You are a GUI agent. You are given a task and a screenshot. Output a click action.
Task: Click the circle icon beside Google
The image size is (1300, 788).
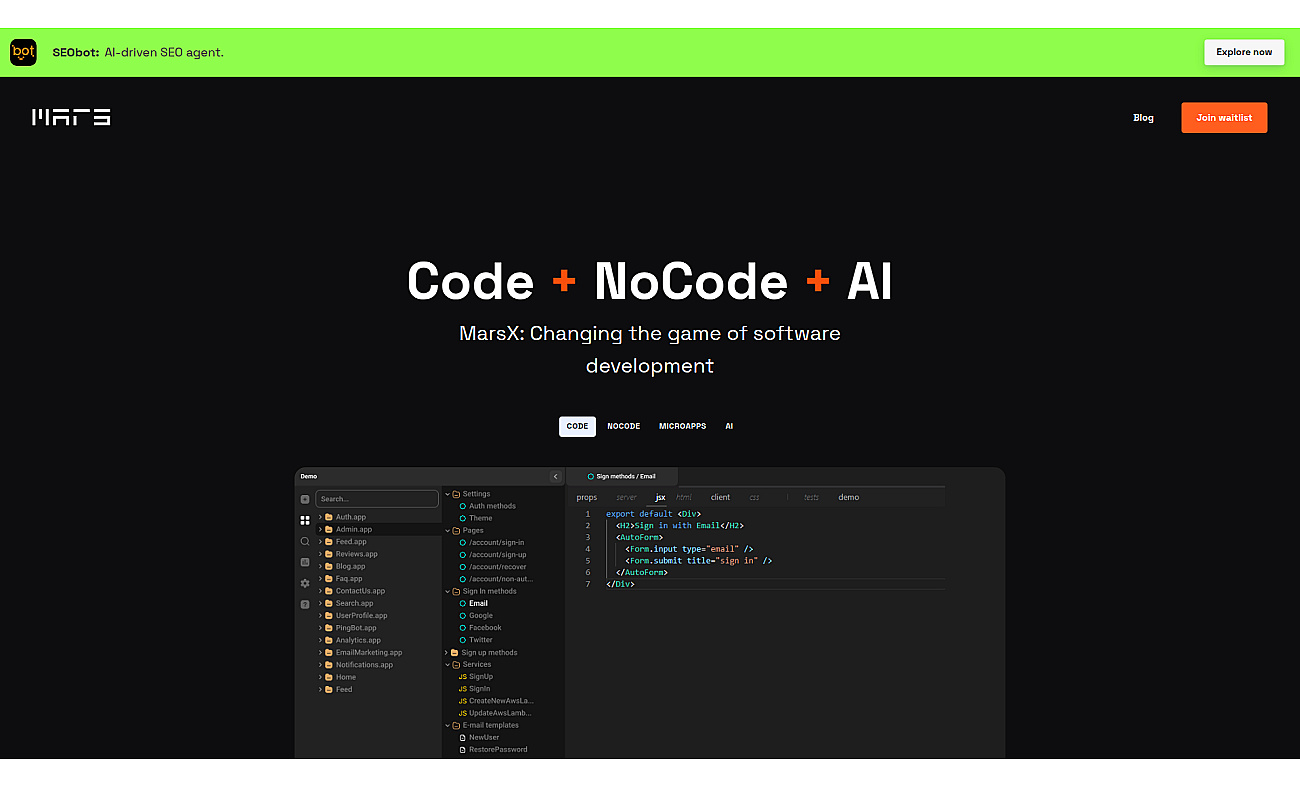click(462, 615)
